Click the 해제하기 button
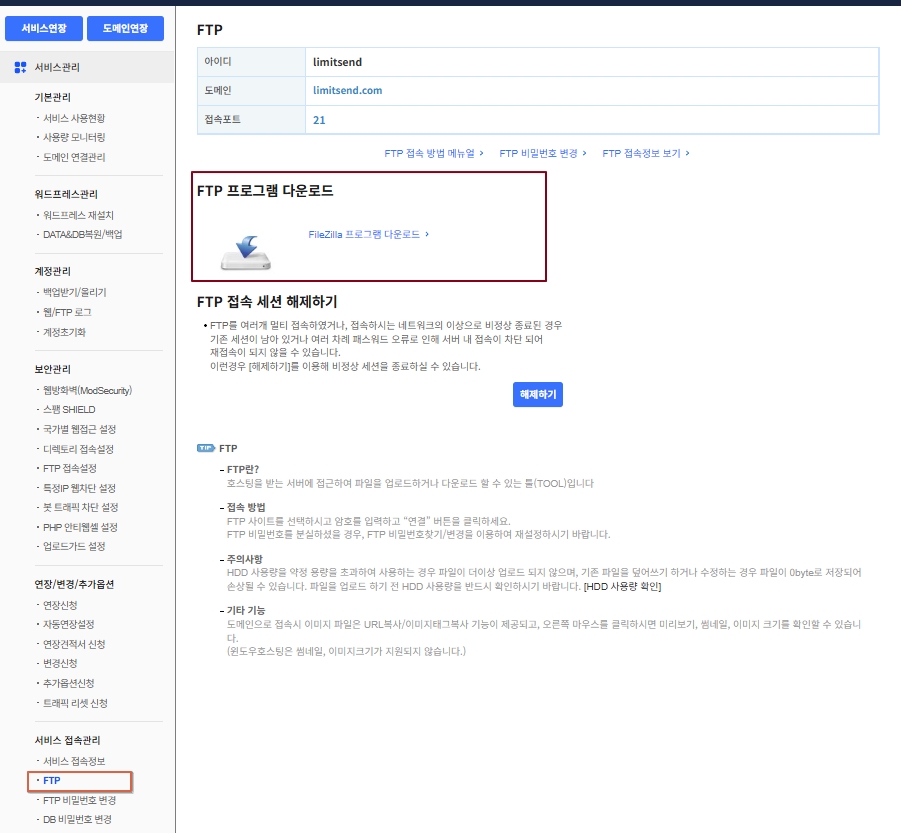Image resolution: width=901 pixels, height=833 pixels. click(x=538, y=395)
